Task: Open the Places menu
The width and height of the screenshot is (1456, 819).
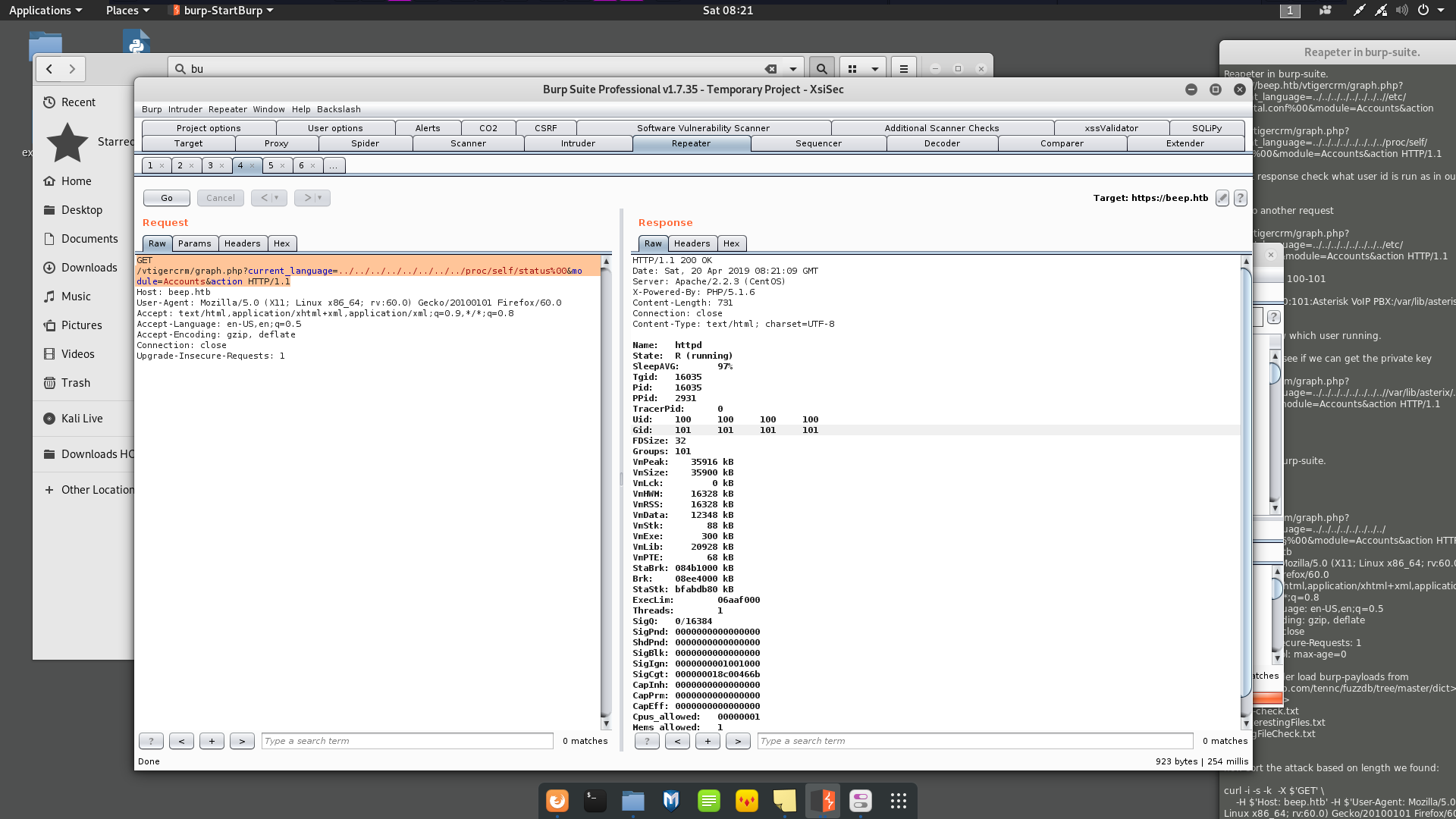Action: 127,10
